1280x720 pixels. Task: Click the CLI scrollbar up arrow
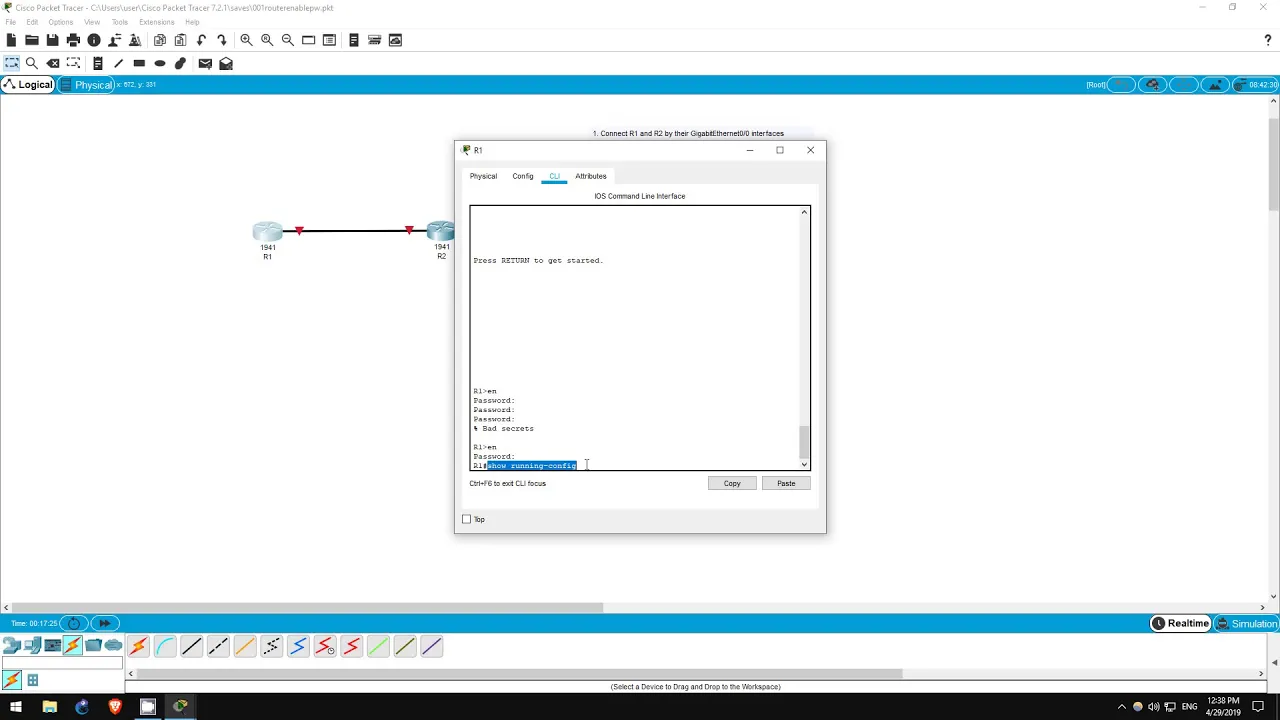pyautogui.click(x=804, y=212)
